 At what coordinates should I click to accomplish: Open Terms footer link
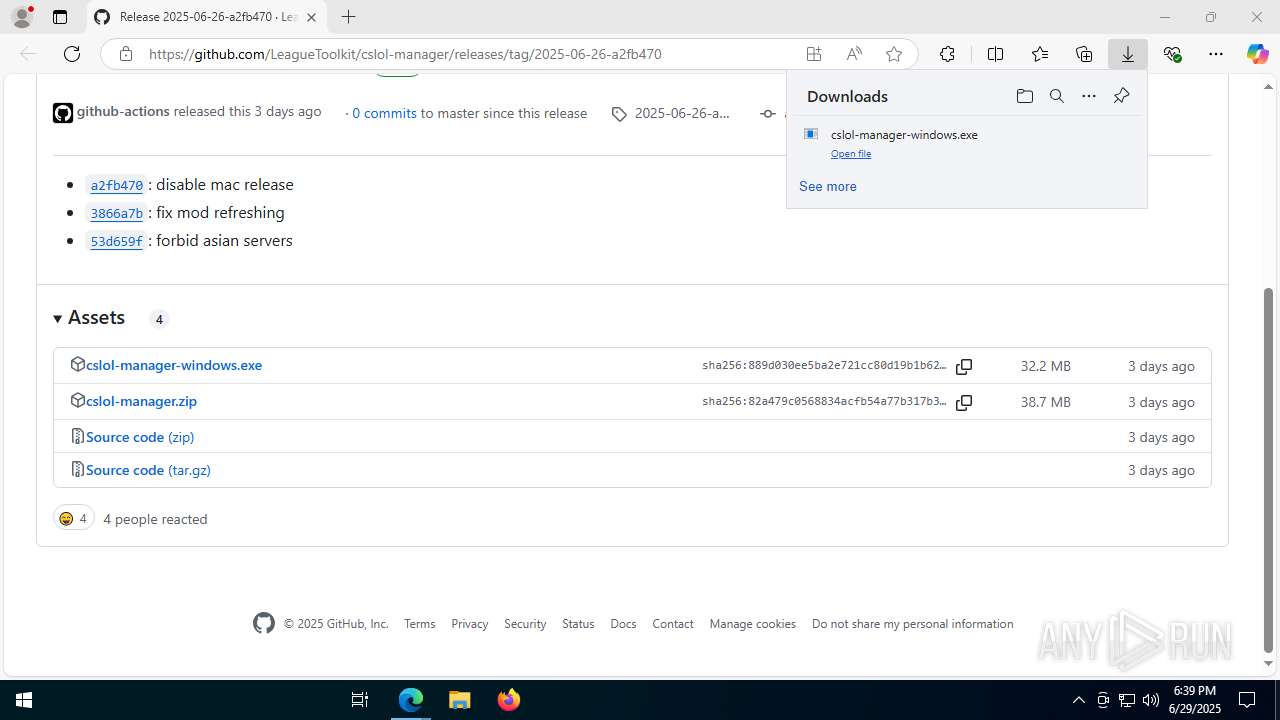coord(420,624)
